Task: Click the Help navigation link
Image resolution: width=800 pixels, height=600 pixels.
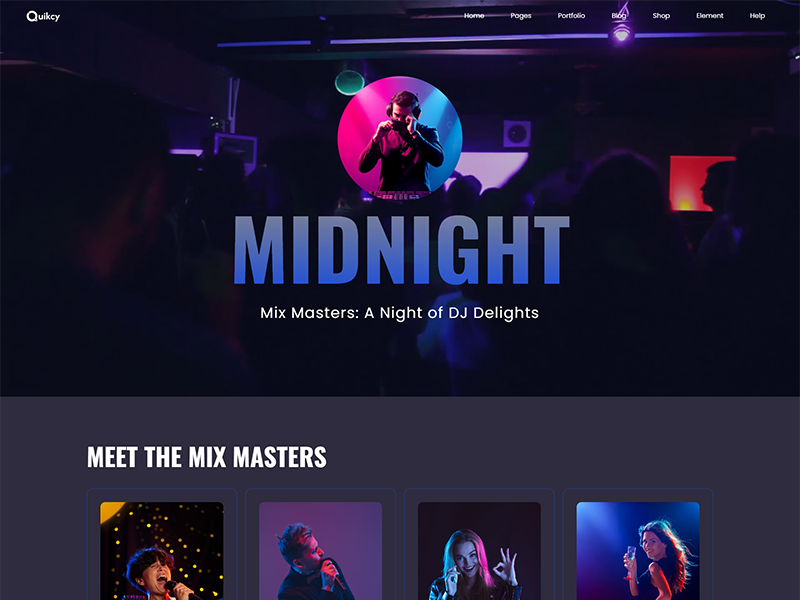Action: 757,16
